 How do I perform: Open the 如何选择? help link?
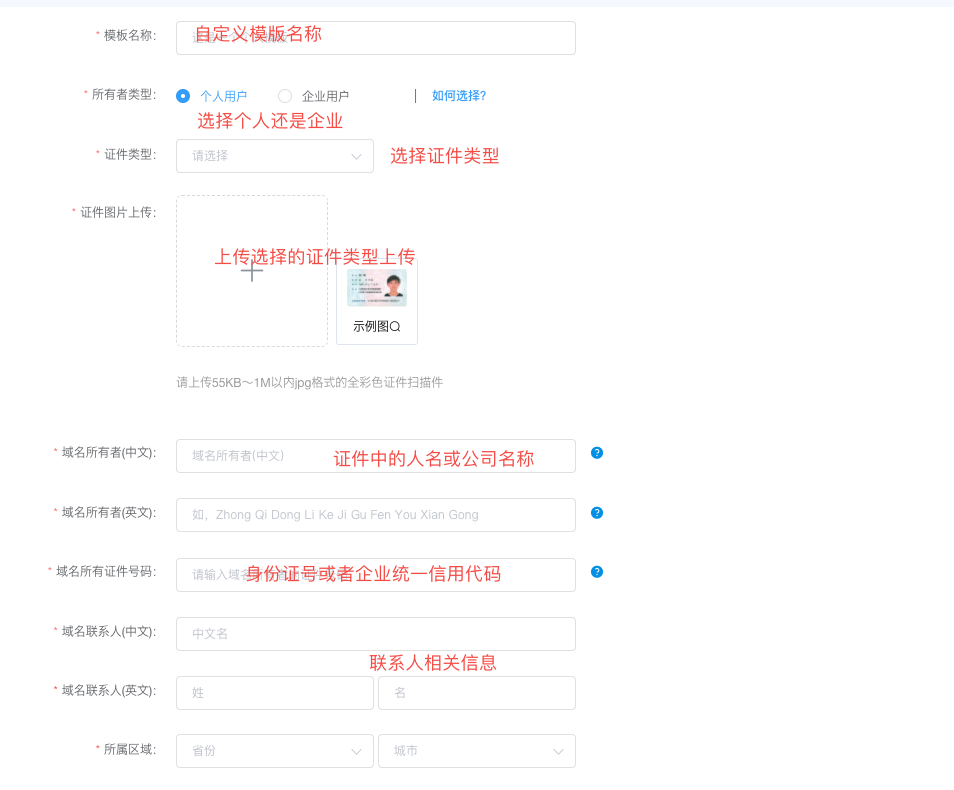[x=459, y=96]
